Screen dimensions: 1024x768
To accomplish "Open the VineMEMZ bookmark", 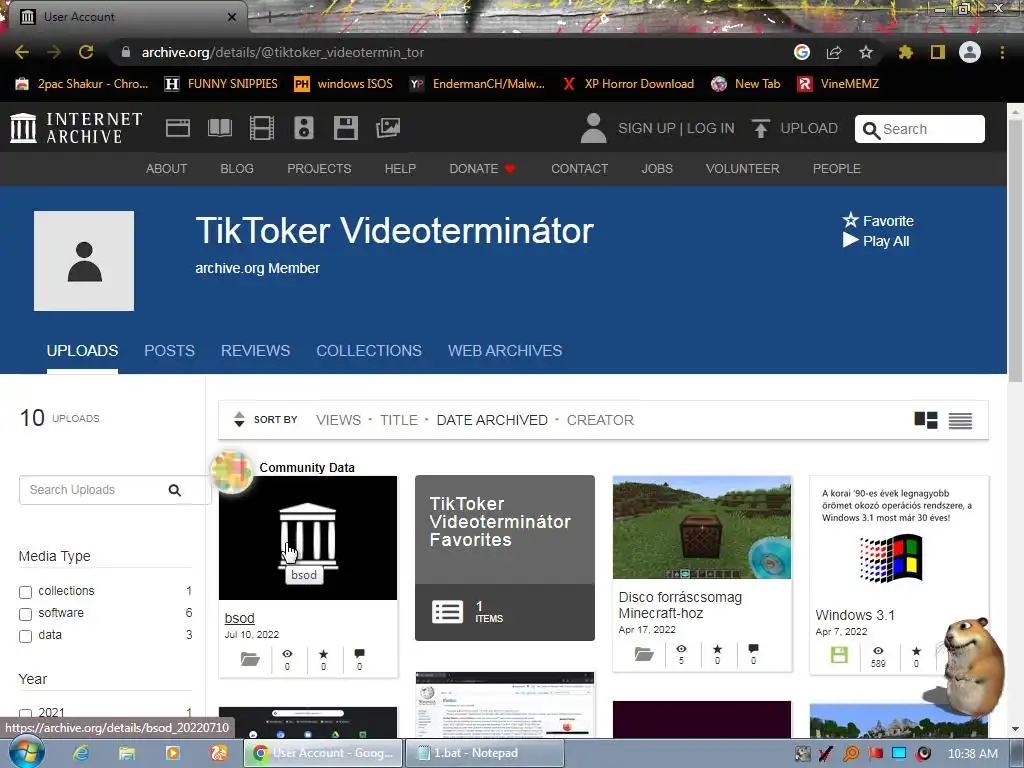I will coord(838,84).
